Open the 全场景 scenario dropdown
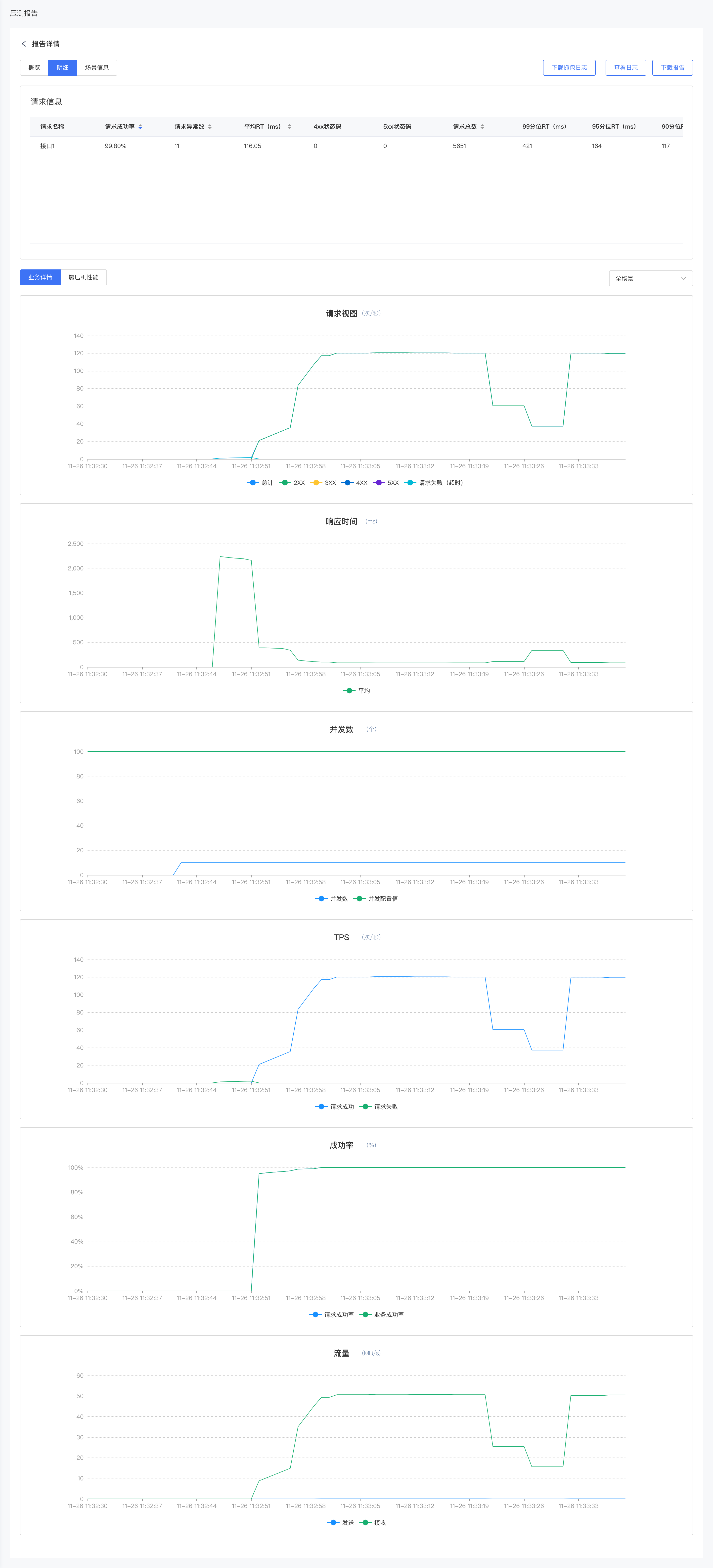This screenshot has width=713, height=1568. click(650, 278)
